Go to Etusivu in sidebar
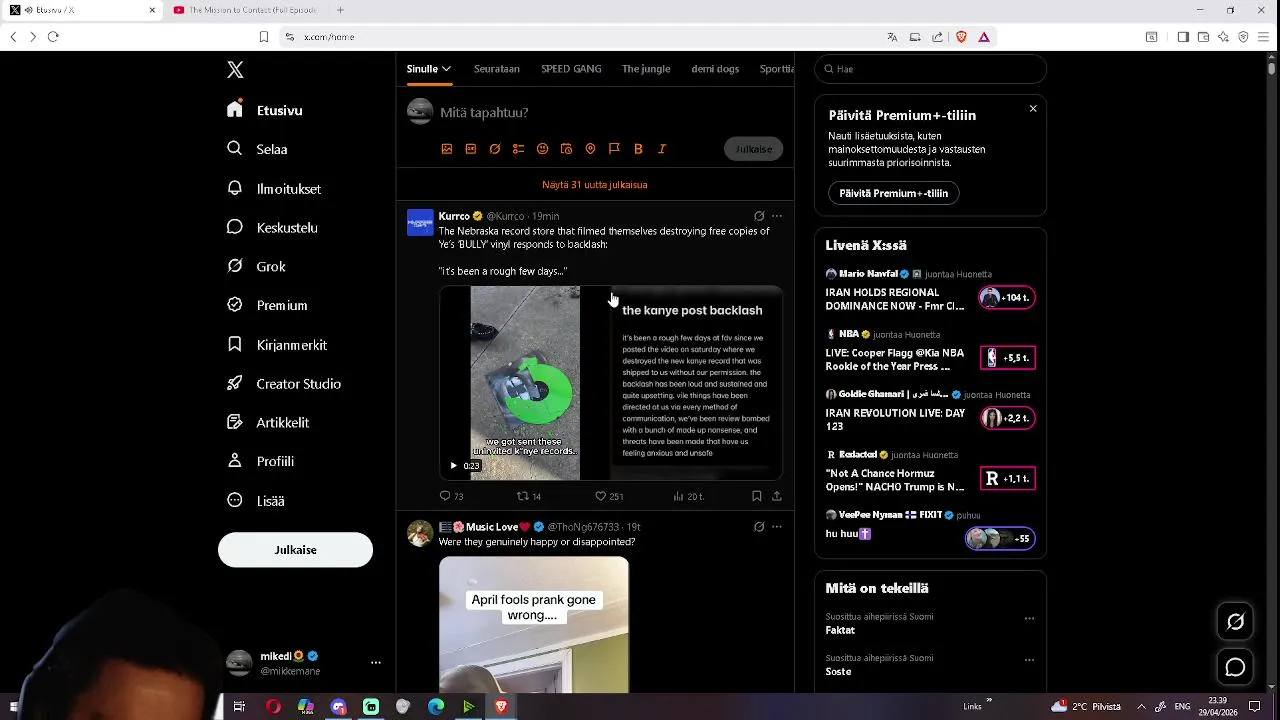Image resolution: width=1280 pixels, height=720 pixels. 265,110
